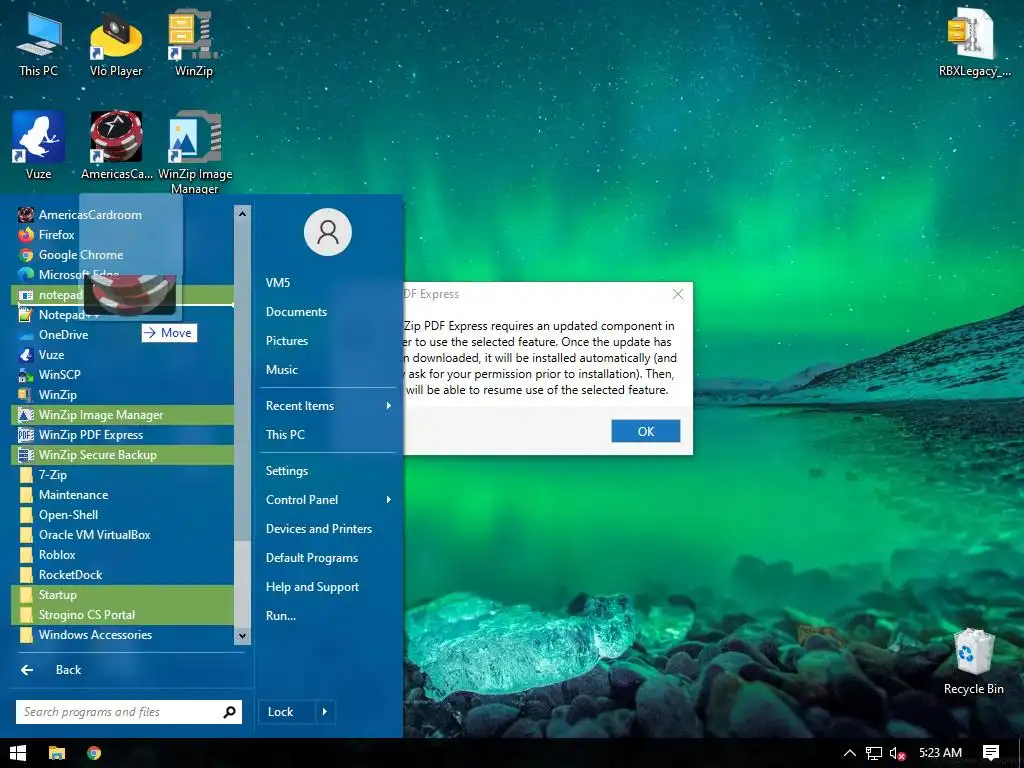Image resolution: width=1024 pixels, height=768 pixels.
Task: Open Devices and Printers
Action: (x=328, y=529)
